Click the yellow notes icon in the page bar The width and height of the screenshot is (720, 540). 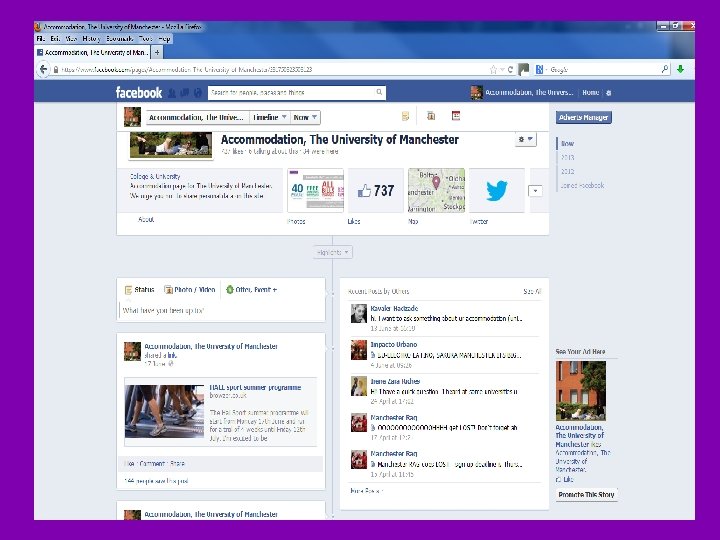405,116
